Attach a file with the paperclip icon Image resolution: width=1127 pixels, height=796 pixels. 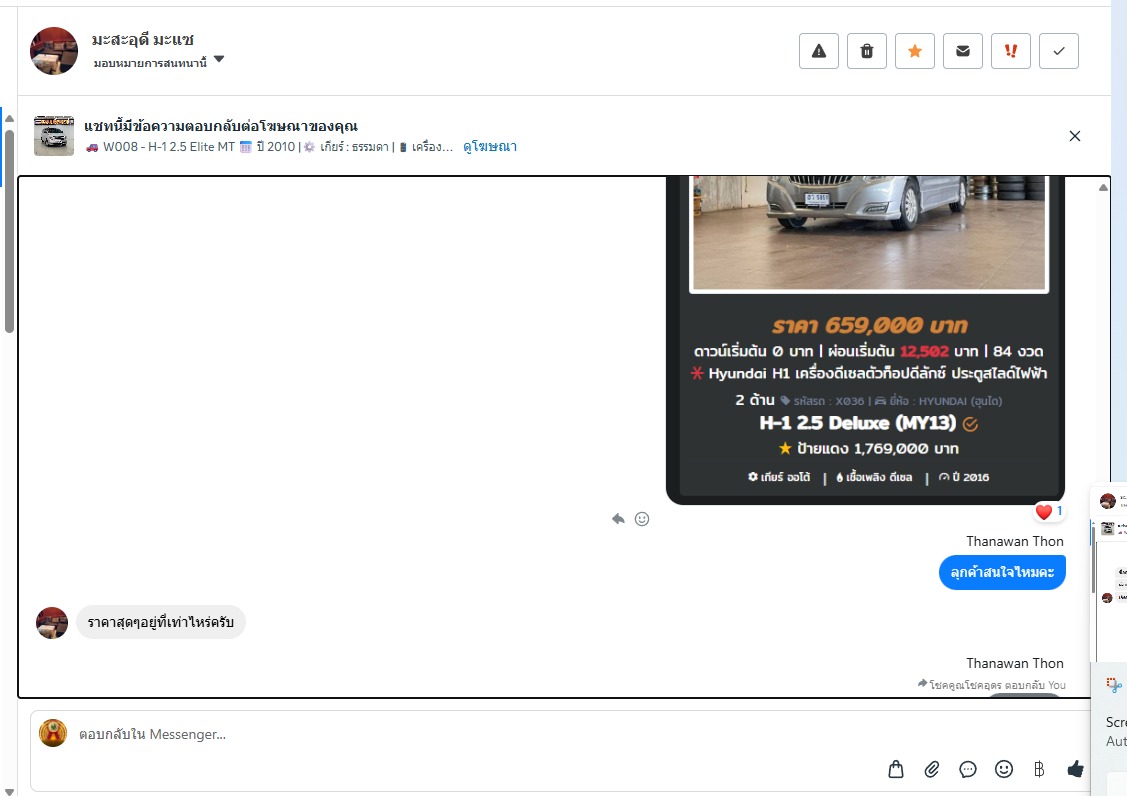click(932, 769)
